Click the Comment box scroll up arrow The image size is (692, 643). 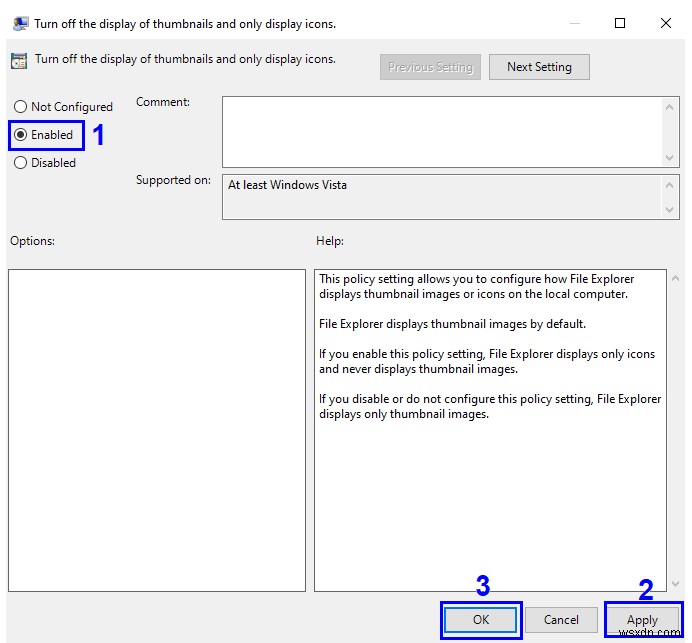pyautogui.click(x=669, y=107)
